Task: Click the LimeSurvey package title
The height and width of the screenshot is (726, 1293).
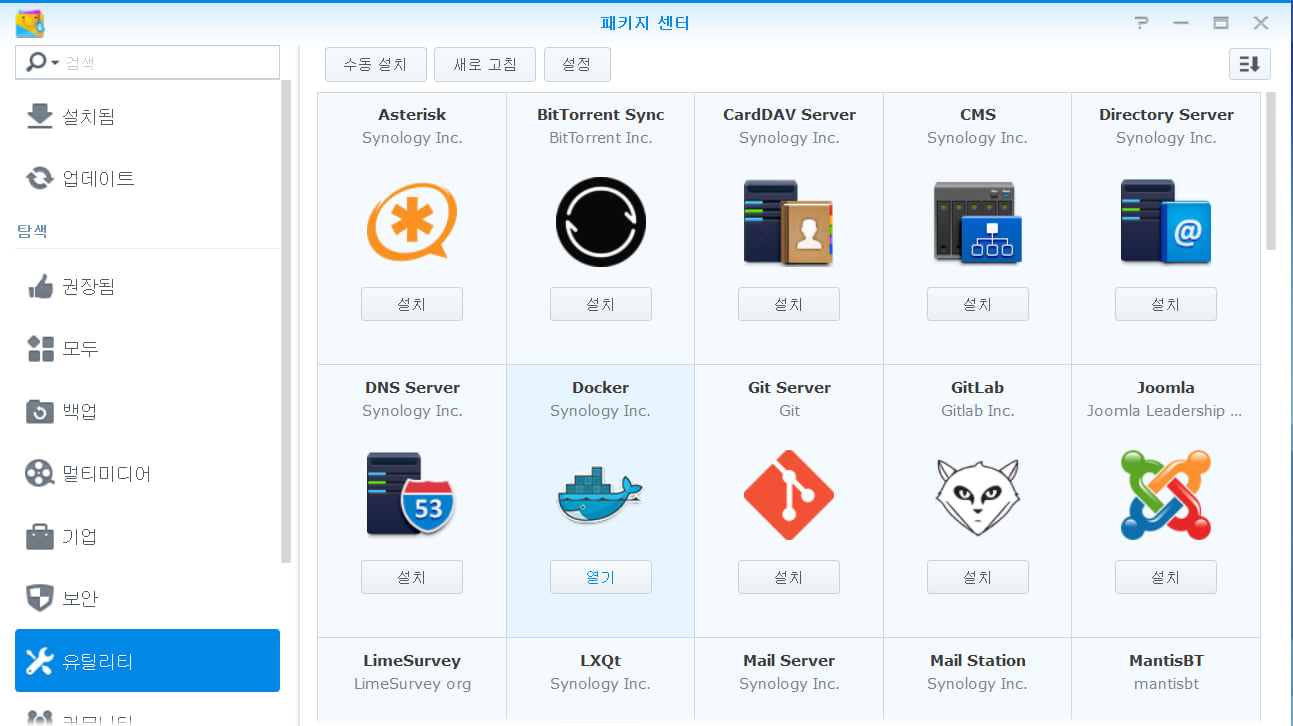Action: click(412, 661)
